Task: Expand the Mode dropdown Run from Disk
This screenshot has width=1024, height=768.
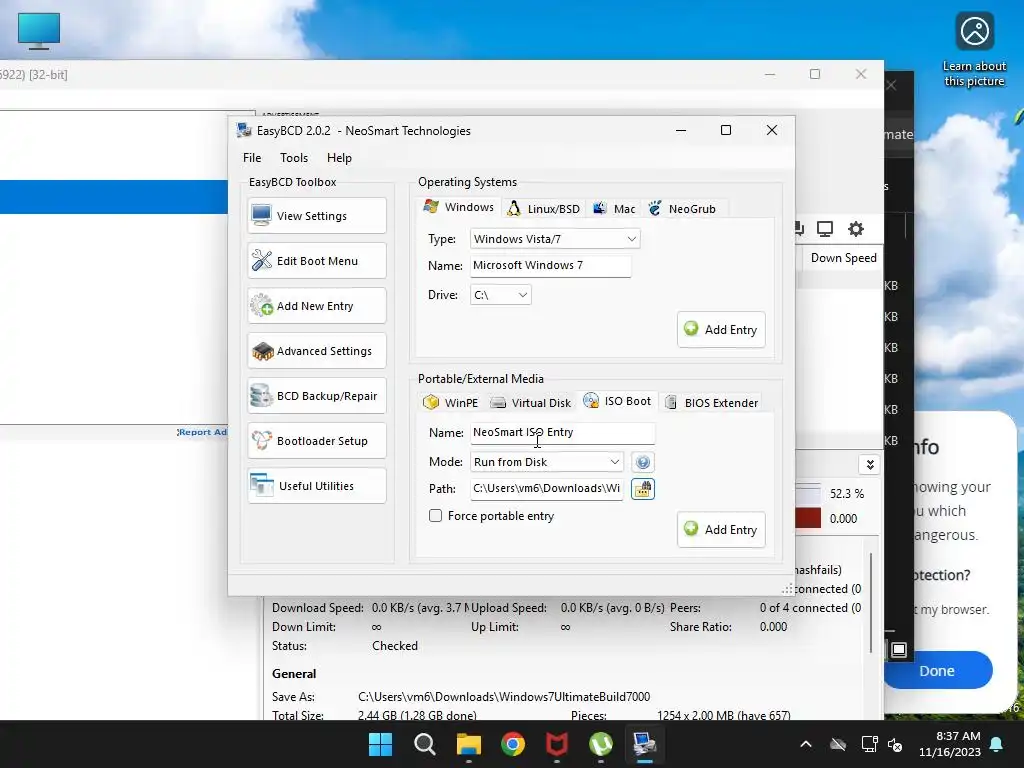Action: coord(547,462)
